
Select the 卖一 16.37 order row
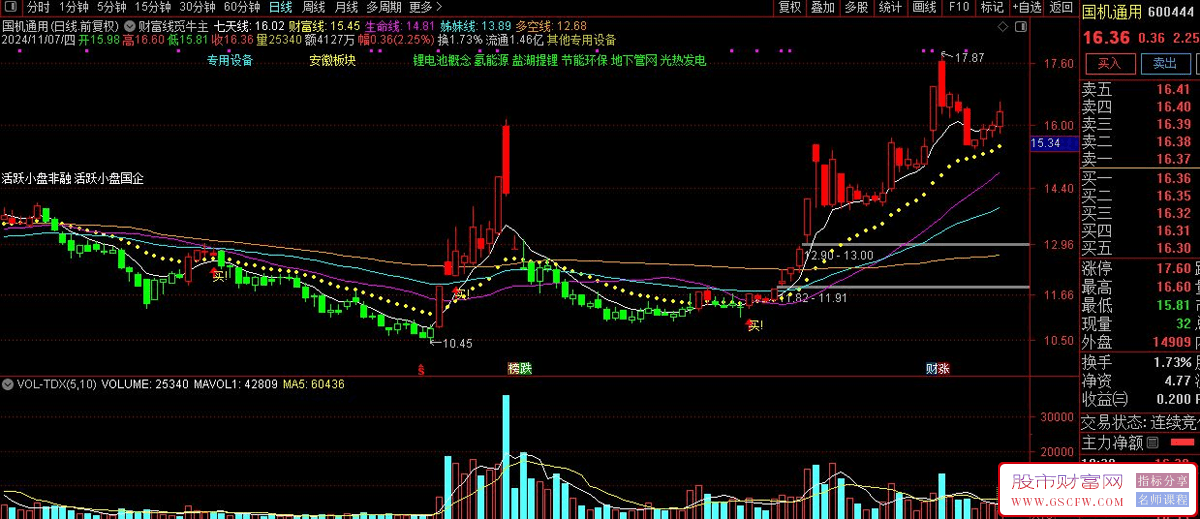[x=1140, y=159]
